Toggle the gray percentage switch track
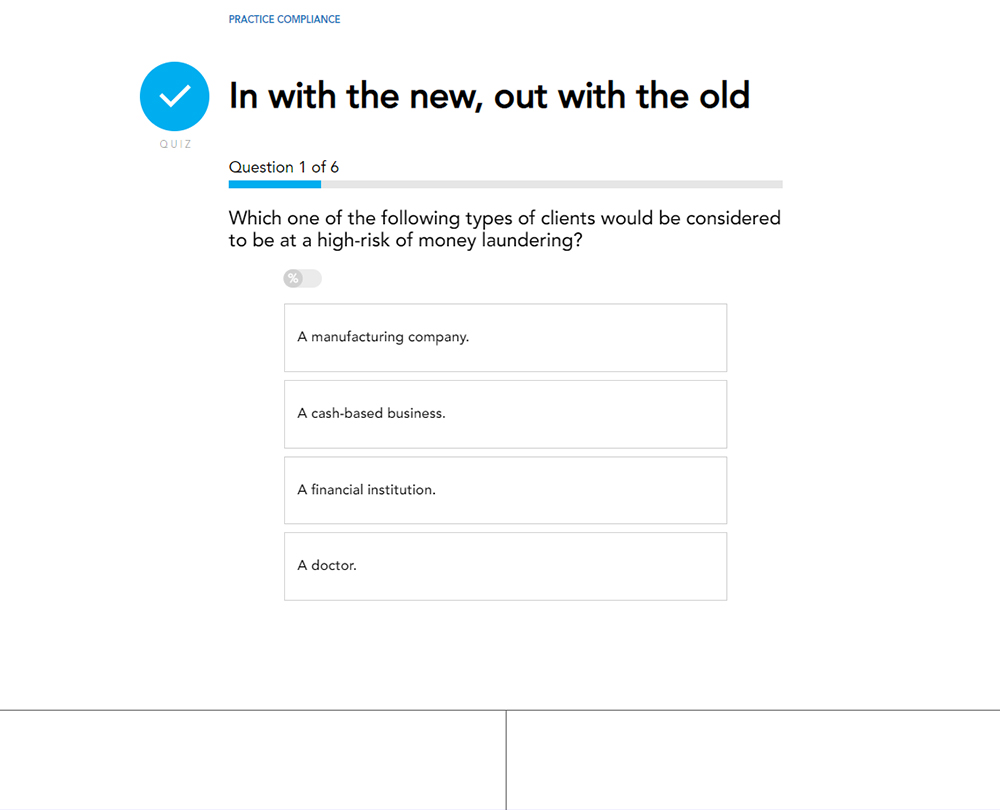 coord(311,278)
